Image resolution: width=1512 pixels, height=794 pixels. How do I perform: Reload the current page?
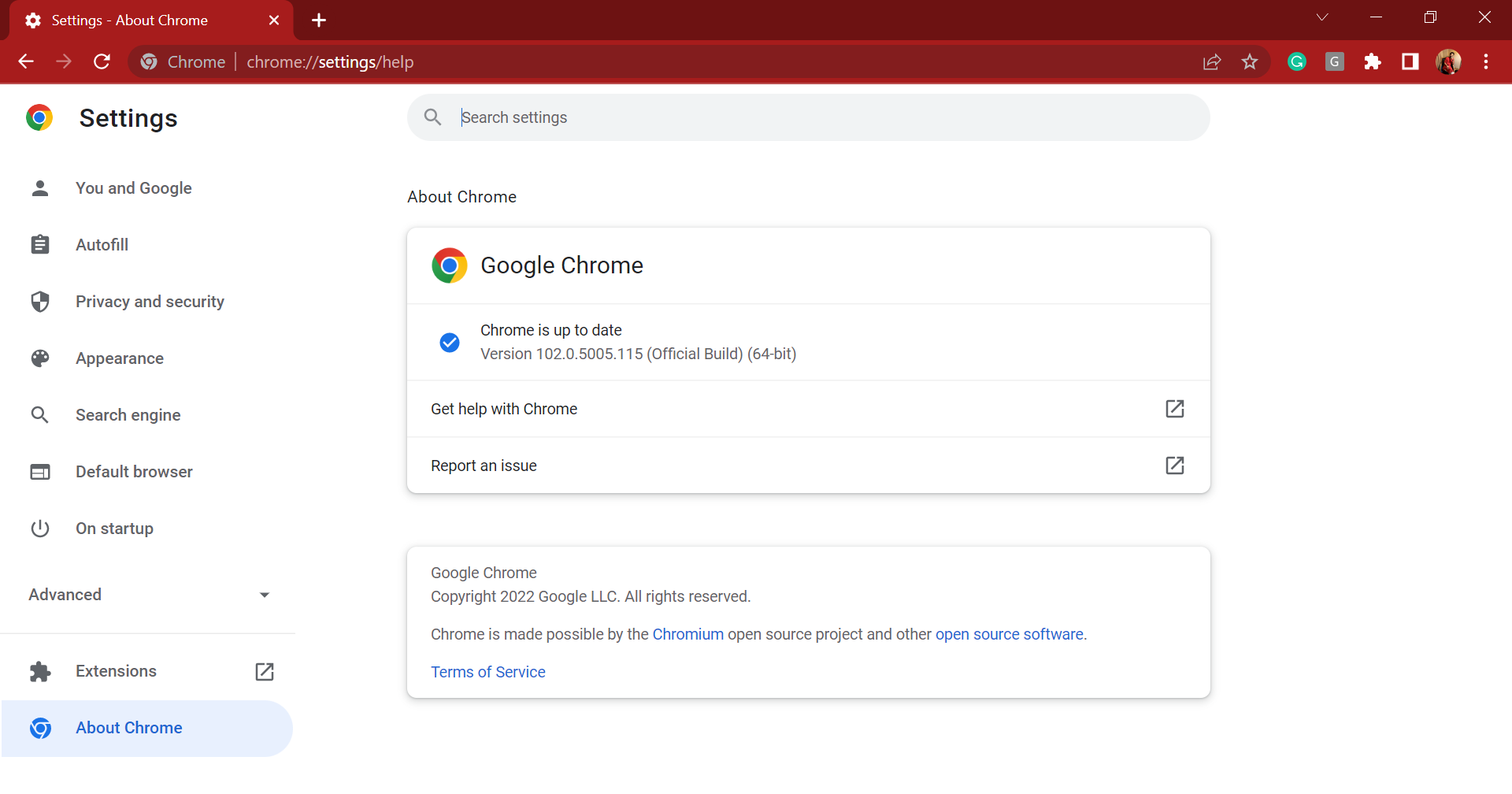tap(102, 61)
